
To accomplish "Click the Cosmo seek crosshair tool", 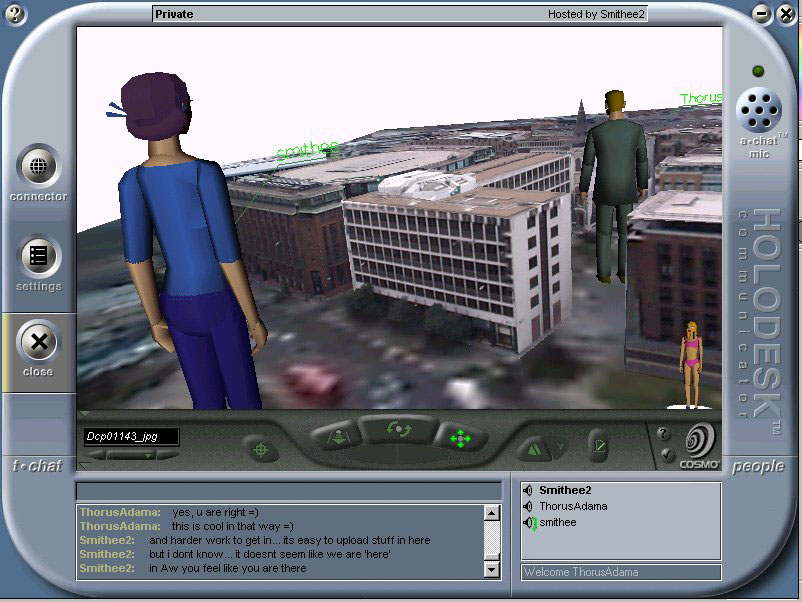I will pos(261,449).
